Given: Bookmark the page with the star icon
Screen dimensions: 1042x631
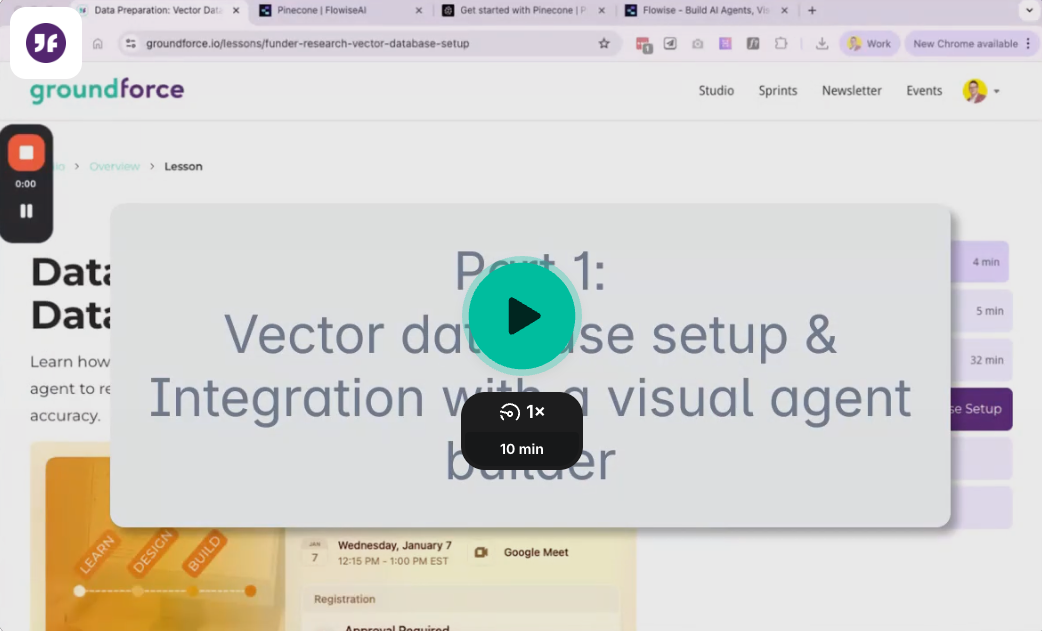Looking at the screenshot, I should pos(603,43).
